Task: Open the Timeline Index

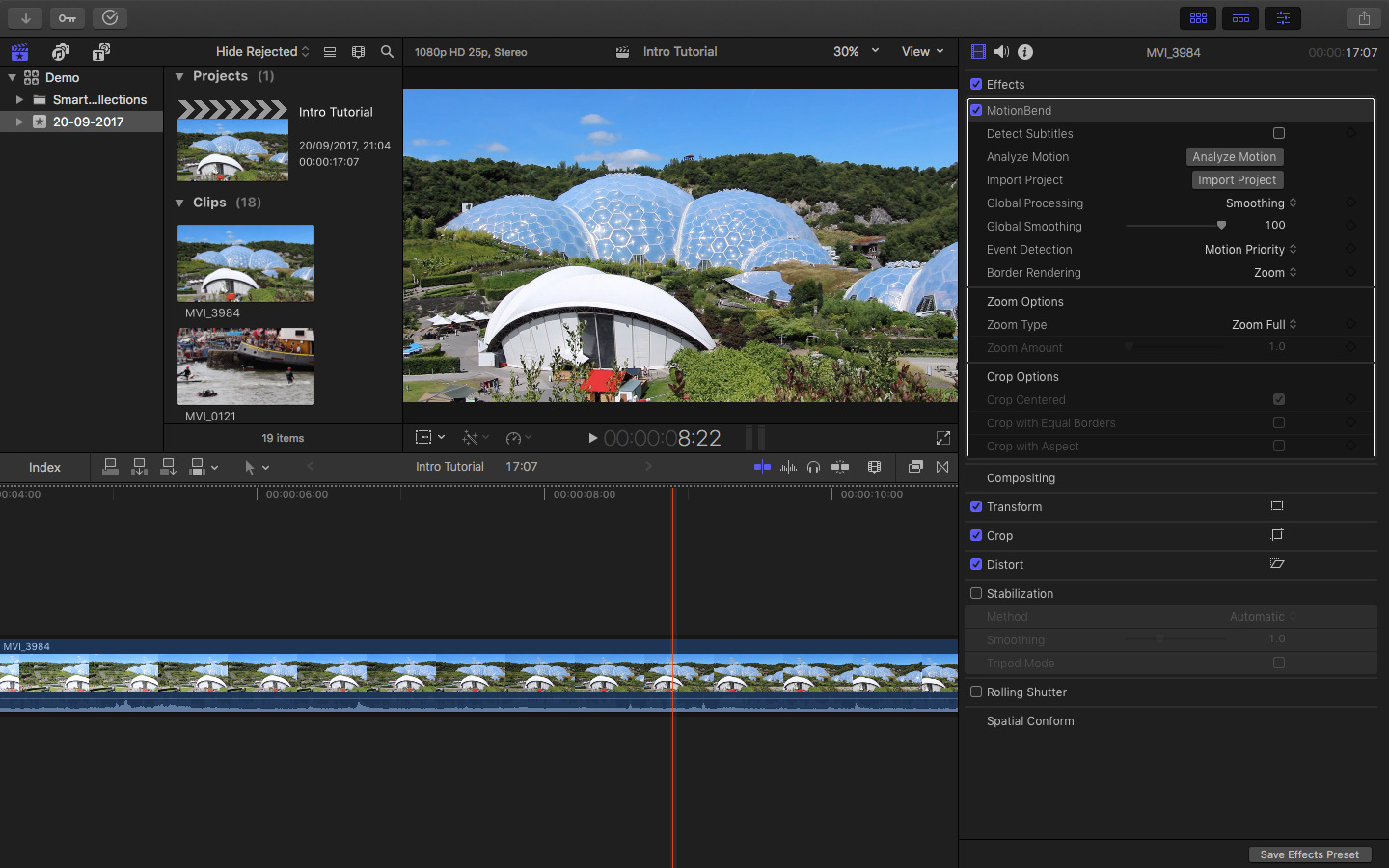Action: click(44, 467)
